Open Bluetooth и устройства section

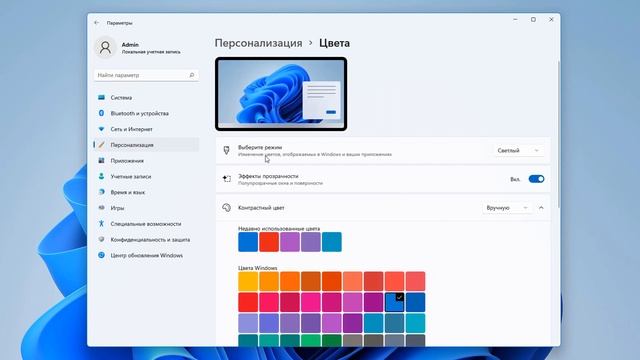147,113
